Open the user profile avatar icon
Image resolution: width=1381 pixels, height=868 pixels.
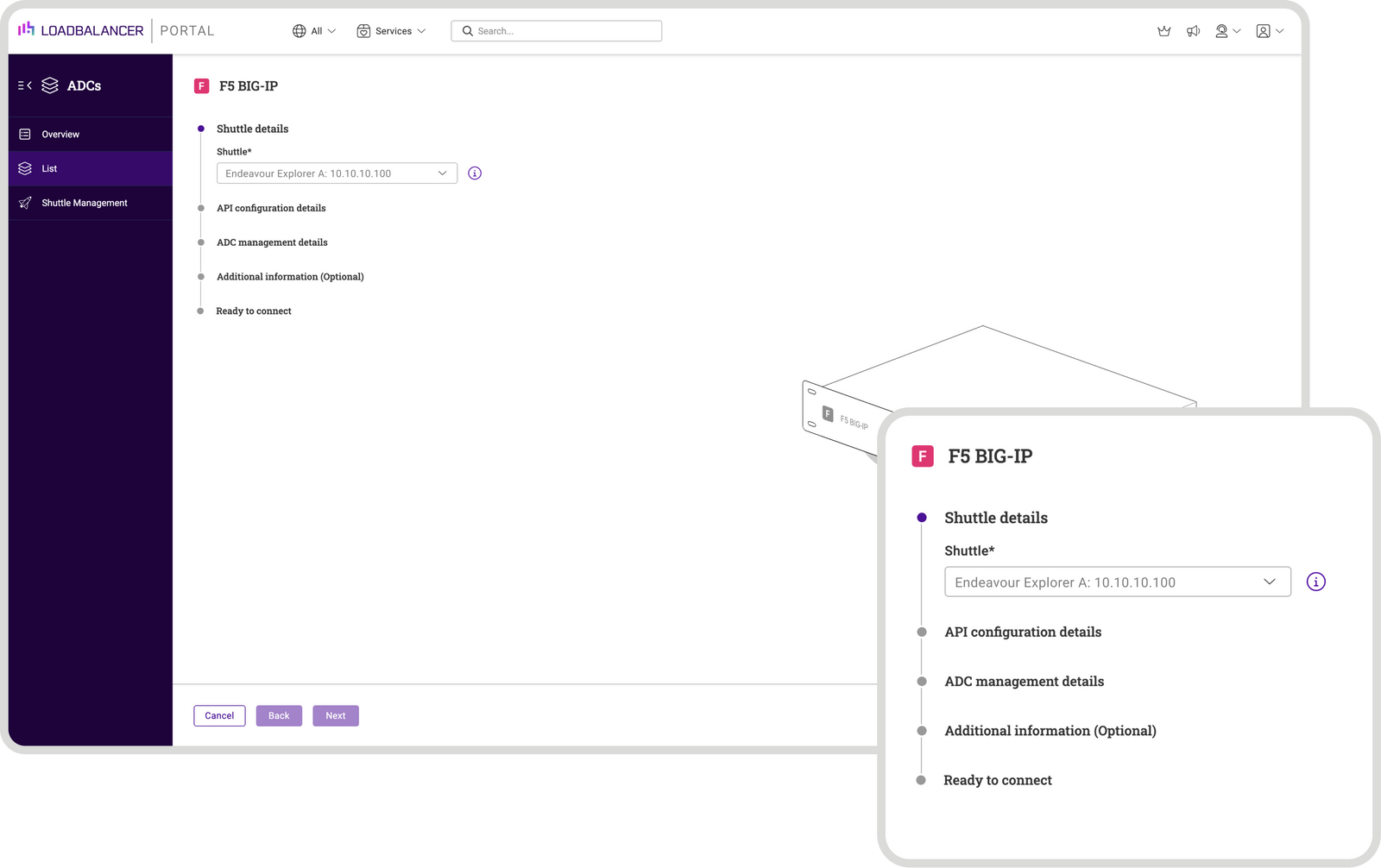coord(1263,31)
